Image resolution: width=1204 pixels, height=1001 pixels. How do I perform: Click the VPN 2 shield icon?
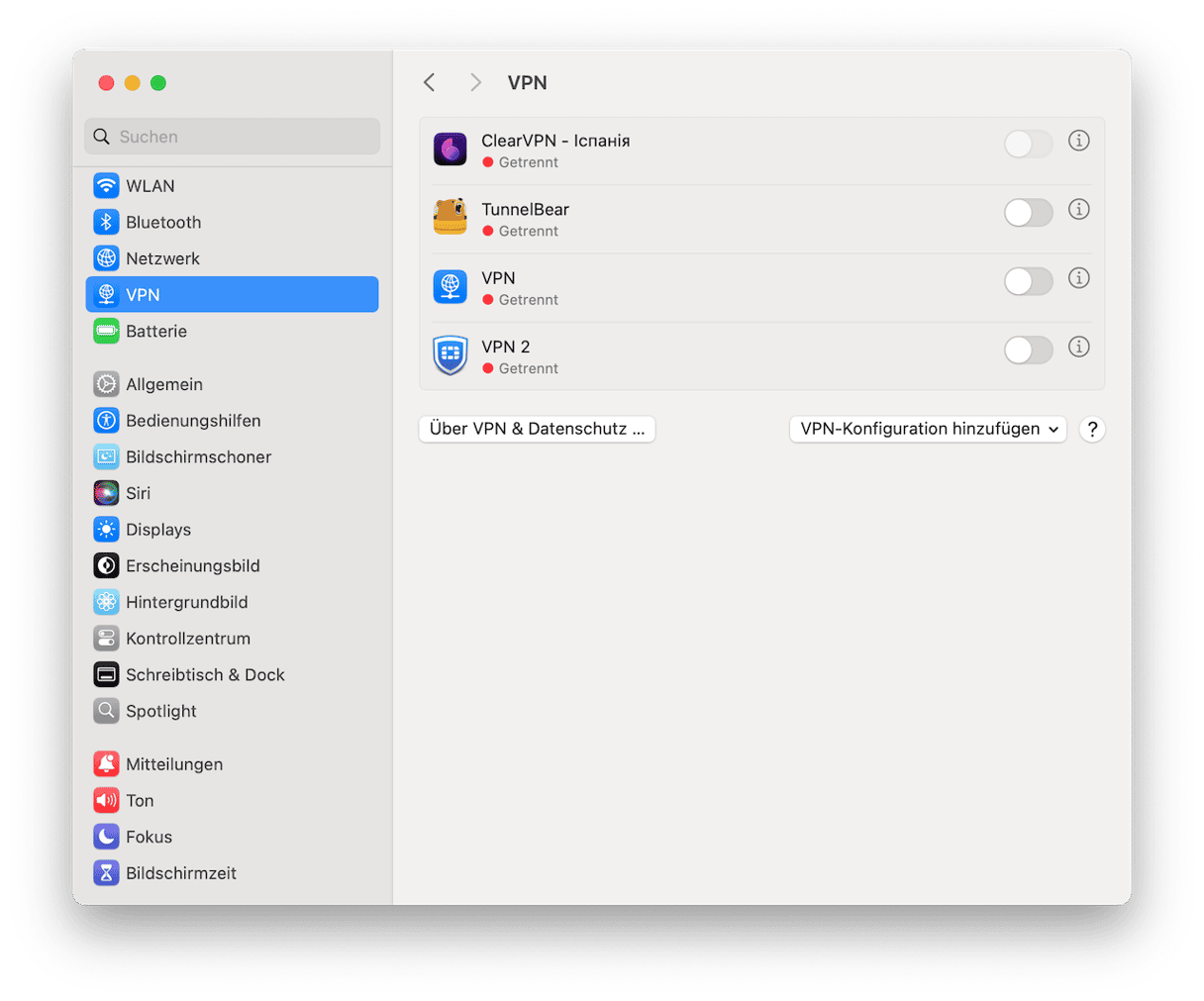pos(450,355)
